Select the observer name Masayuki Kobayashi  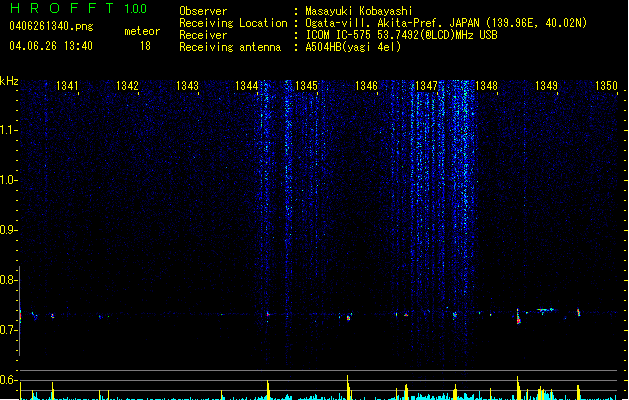(x=359, y=11)
